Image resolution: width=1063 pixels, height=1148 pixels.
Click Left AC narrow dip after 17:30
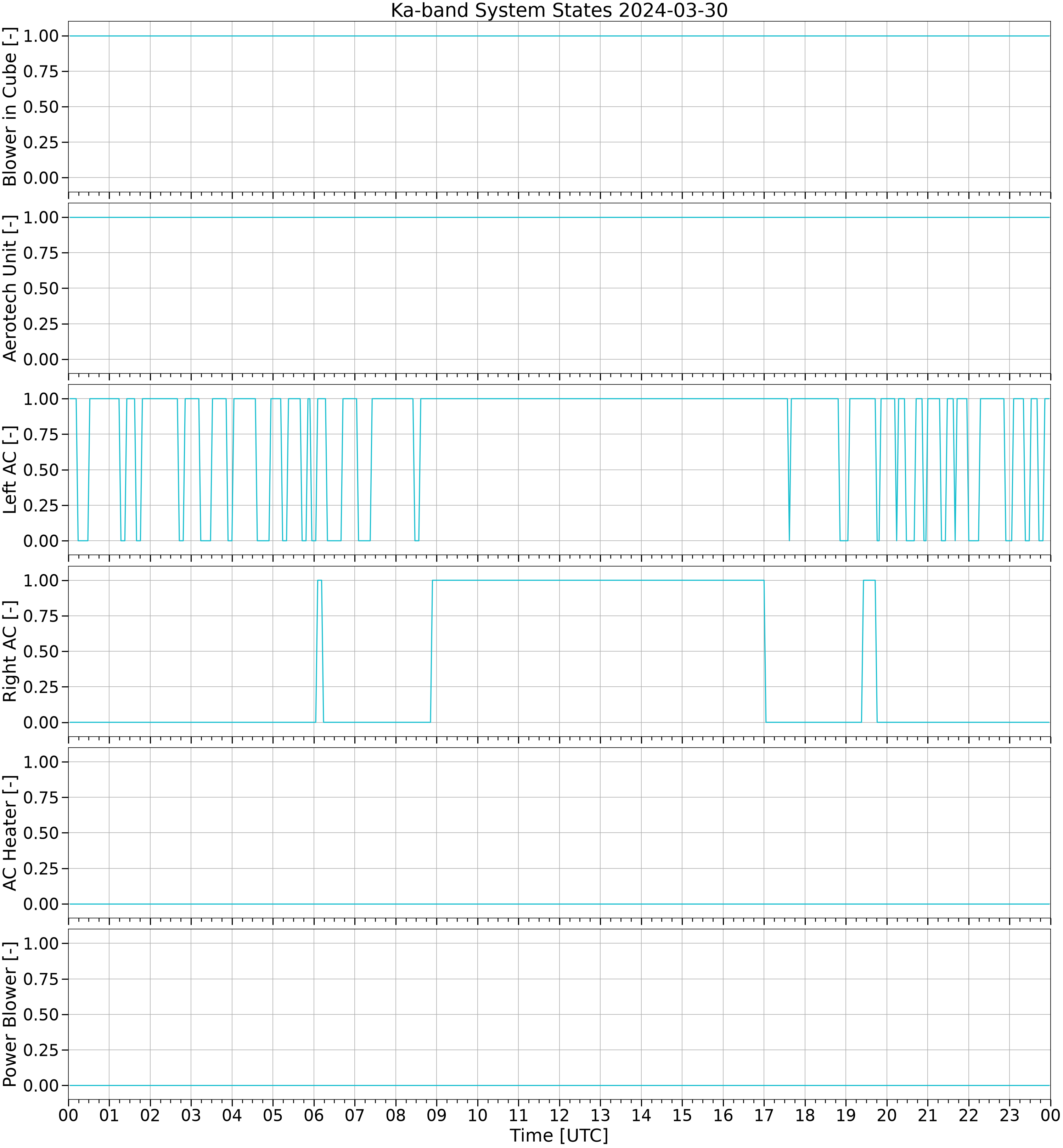click(x=789, y=470)
